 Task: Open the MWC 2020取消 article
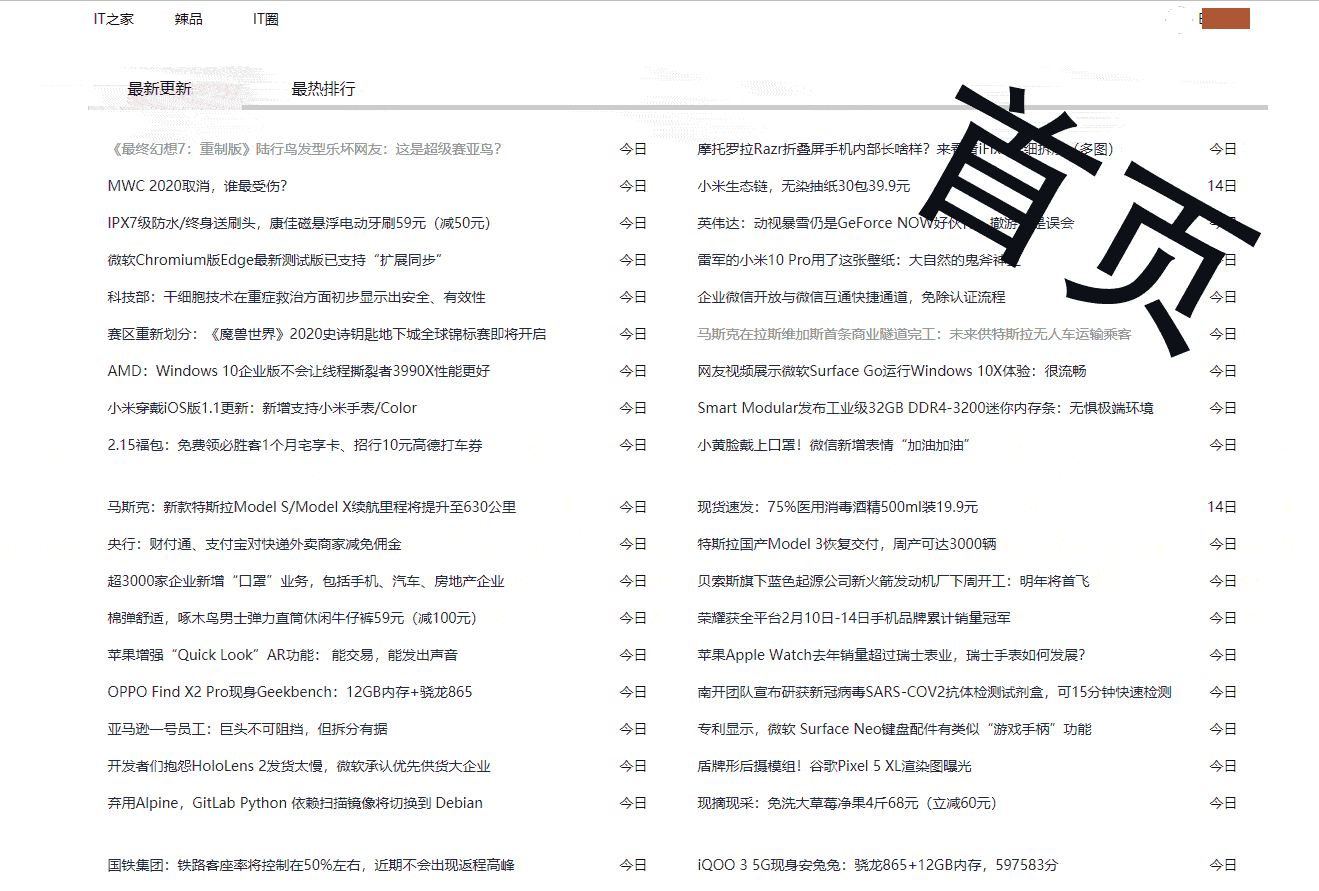tap(197, 185)
